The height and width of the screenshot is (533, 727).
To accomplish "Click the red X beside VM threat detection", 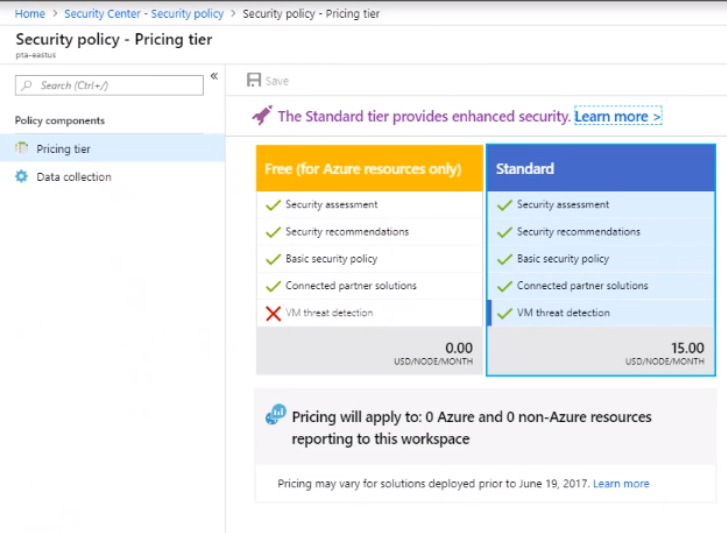I will pyautogui.click(x=273, y=313).
